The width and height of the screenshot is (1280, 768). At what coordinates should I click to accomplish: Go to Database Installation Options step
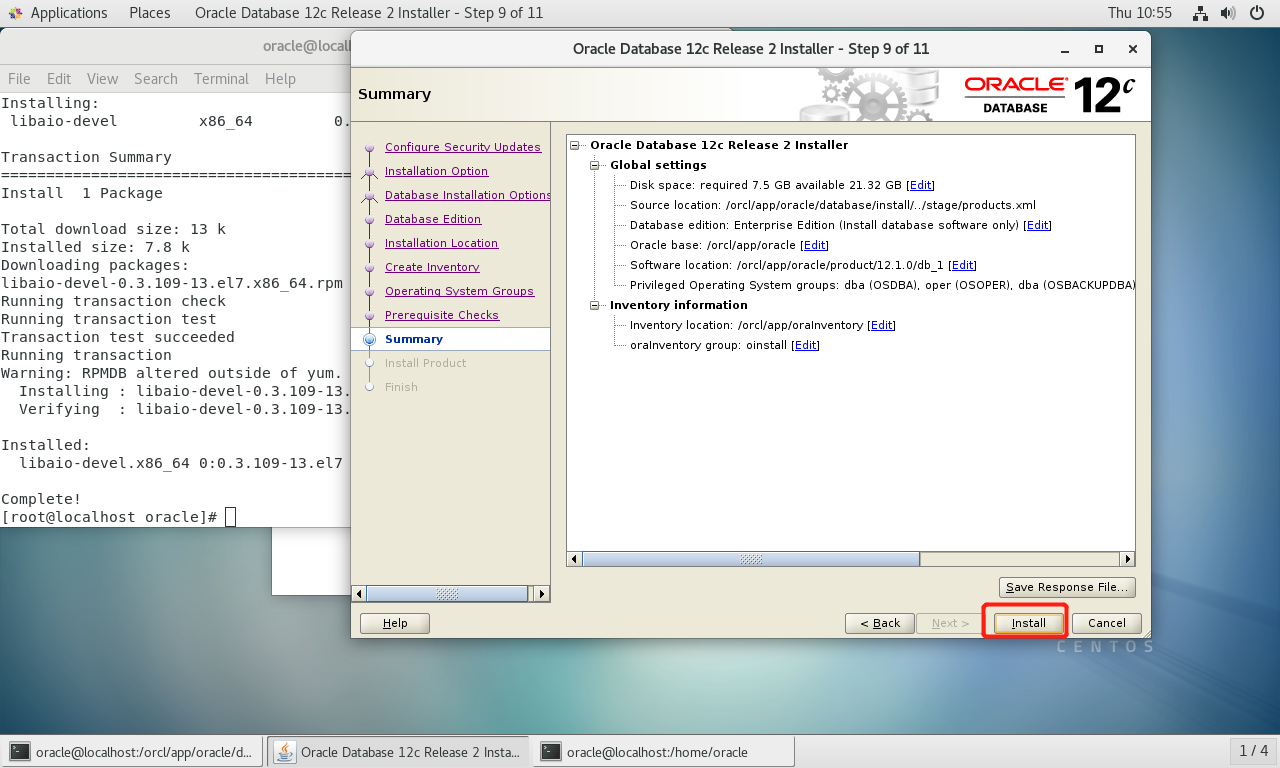pyautogui.click(x=468, y=195)
